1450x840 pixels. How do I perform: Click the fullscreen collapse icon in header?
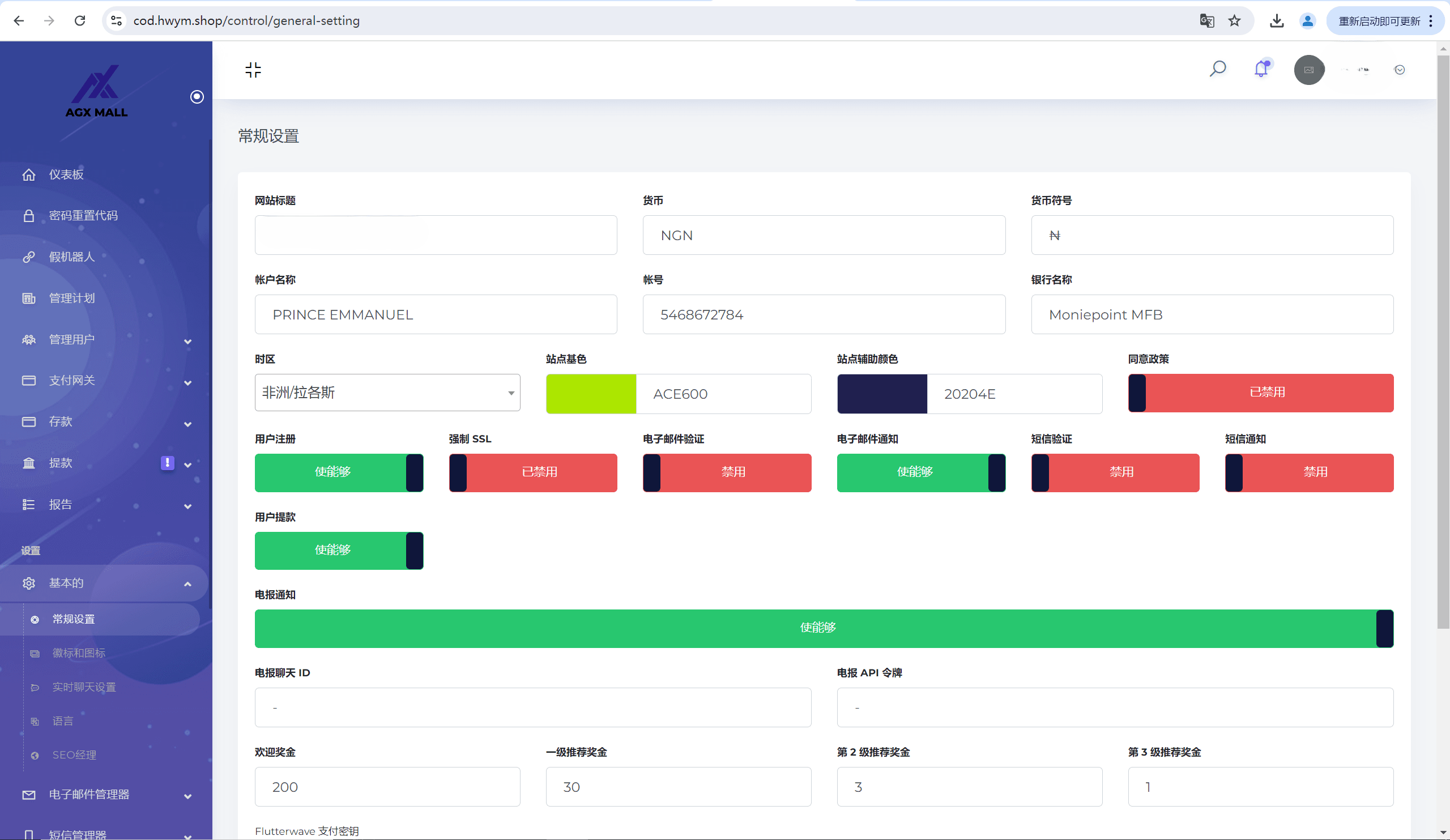[x=253, y=70]
